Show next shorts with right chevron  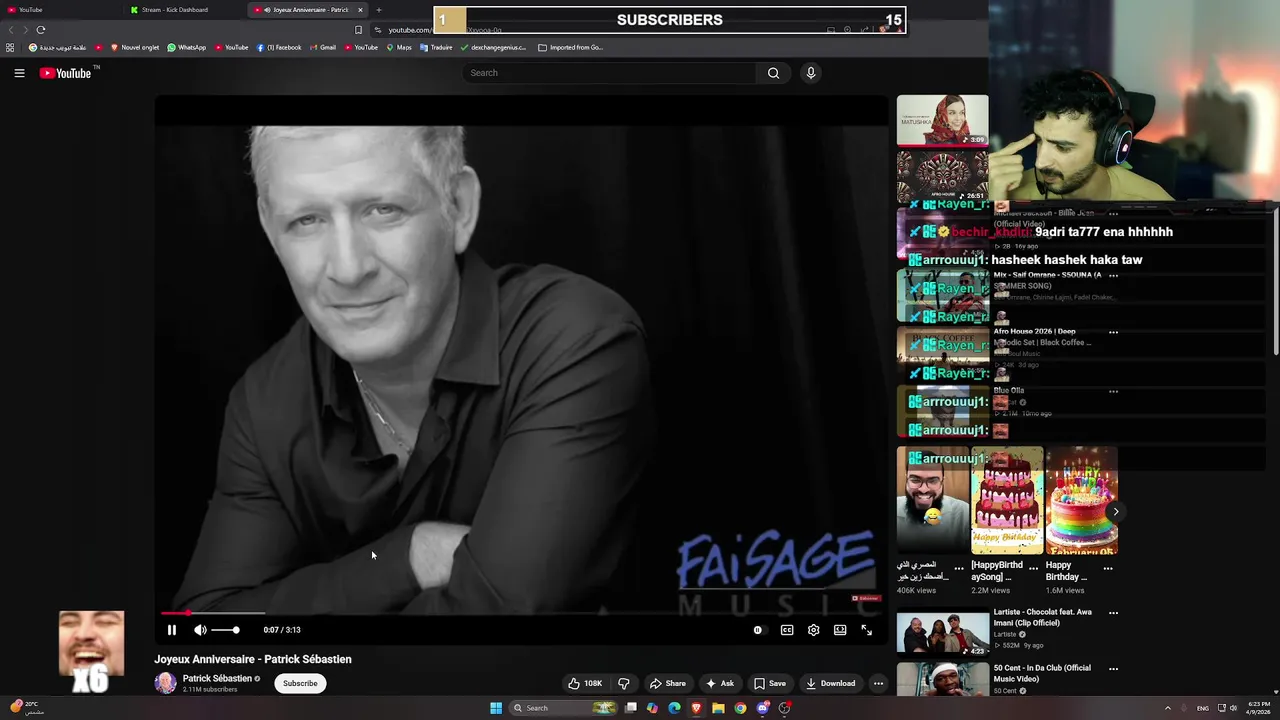click(1115, 512)
